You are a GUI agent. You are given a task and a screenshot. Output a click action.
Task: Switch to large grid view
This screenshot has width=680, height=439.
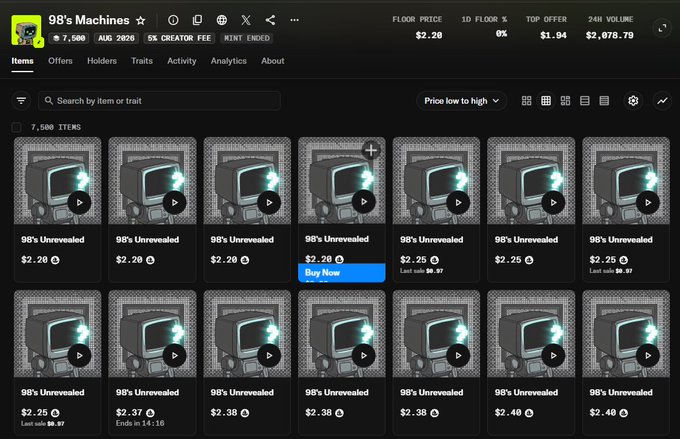526,101
